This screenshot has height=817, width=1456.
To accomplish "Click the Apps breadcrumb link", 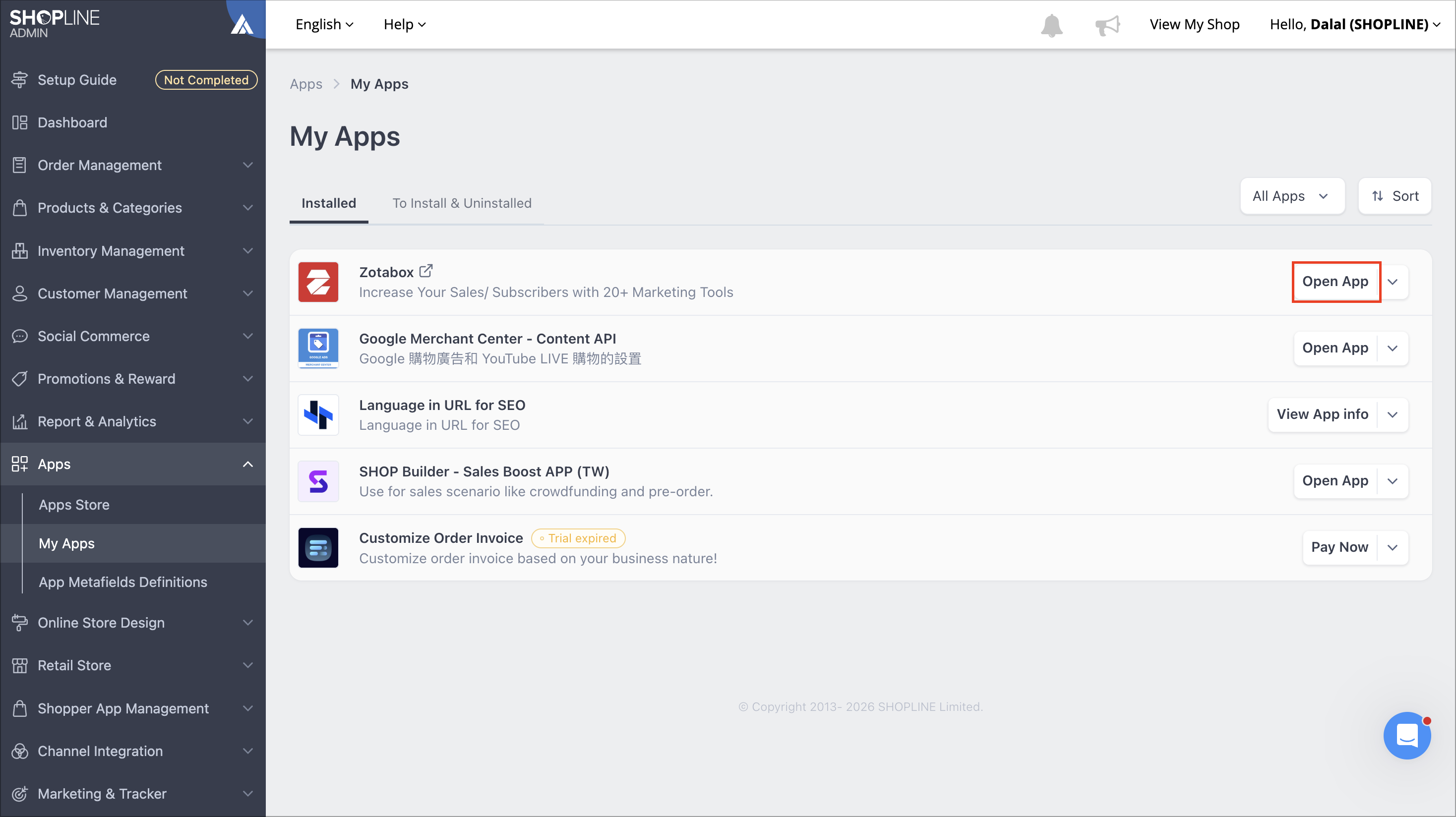I will point(306,84).
